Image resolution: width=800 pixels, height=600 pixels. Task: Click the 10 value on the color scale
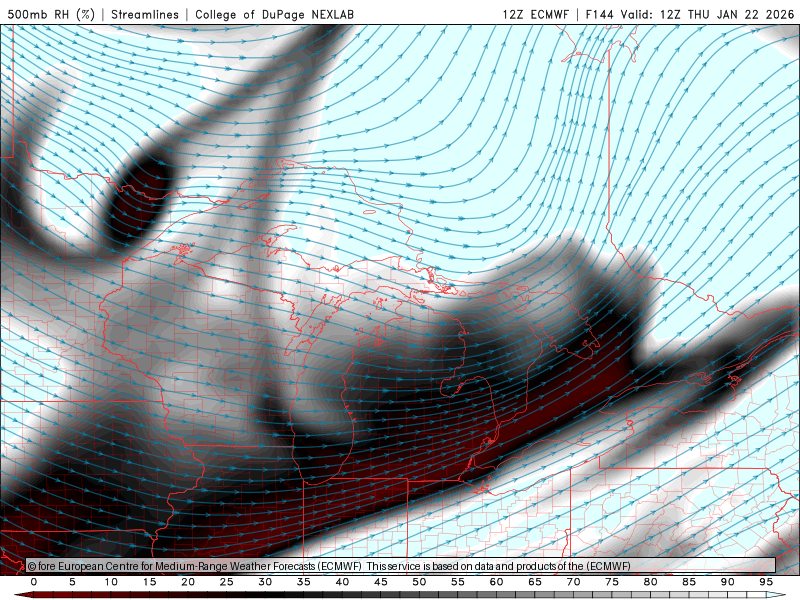(x=111, y=582)
